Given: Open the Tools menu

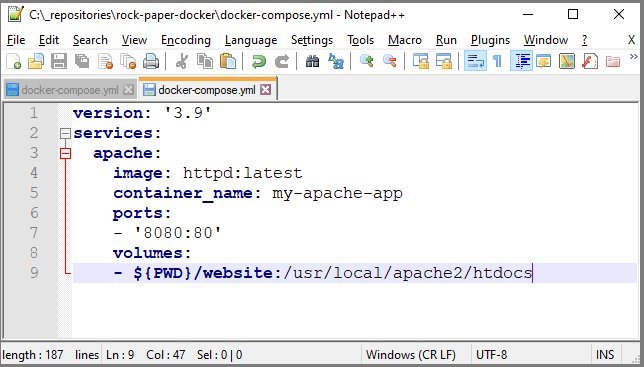Looking at the screenshot, I should [x=360, y=40].
